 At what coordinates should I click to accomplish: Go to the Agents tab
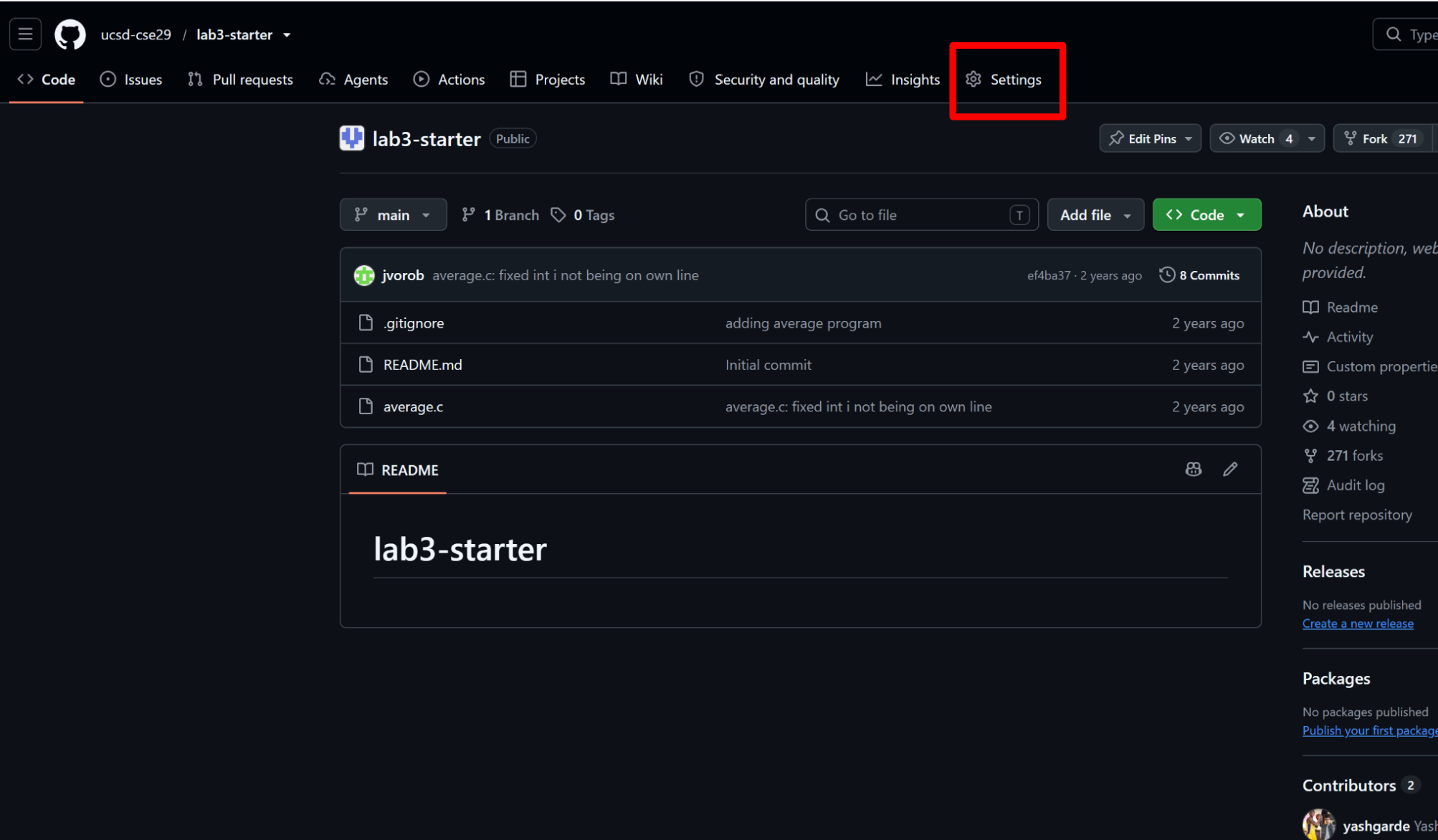[353, 80]
